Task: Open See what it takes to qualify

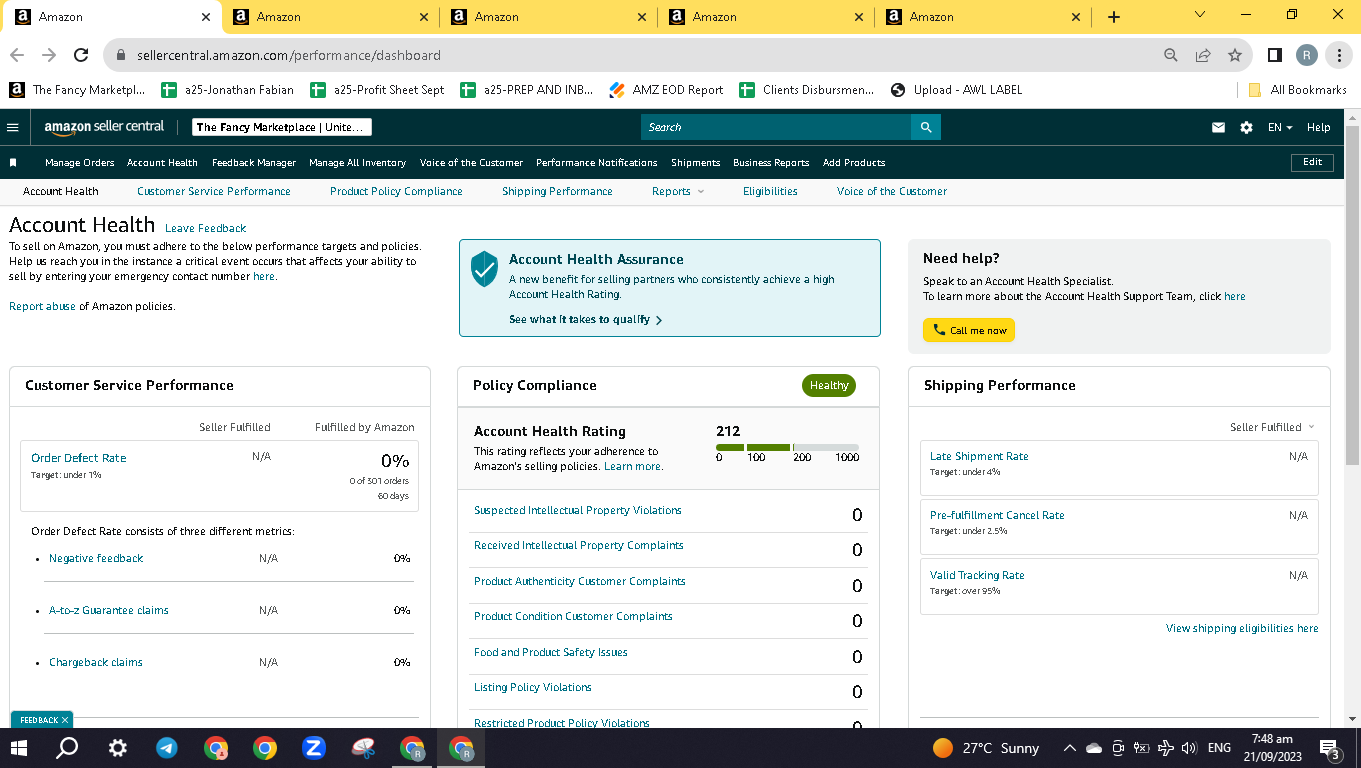Action: click(x=585, y=320)
